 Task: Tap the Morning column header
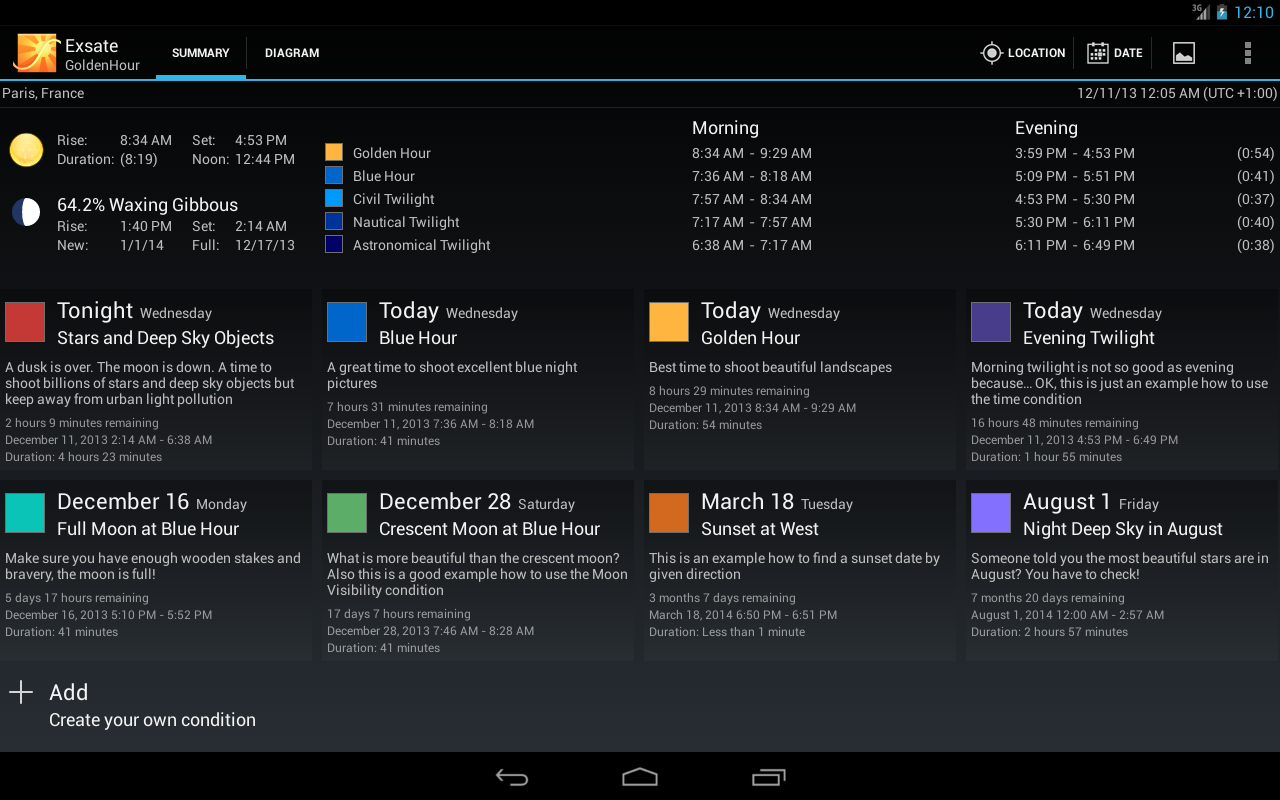coord(725,128)
